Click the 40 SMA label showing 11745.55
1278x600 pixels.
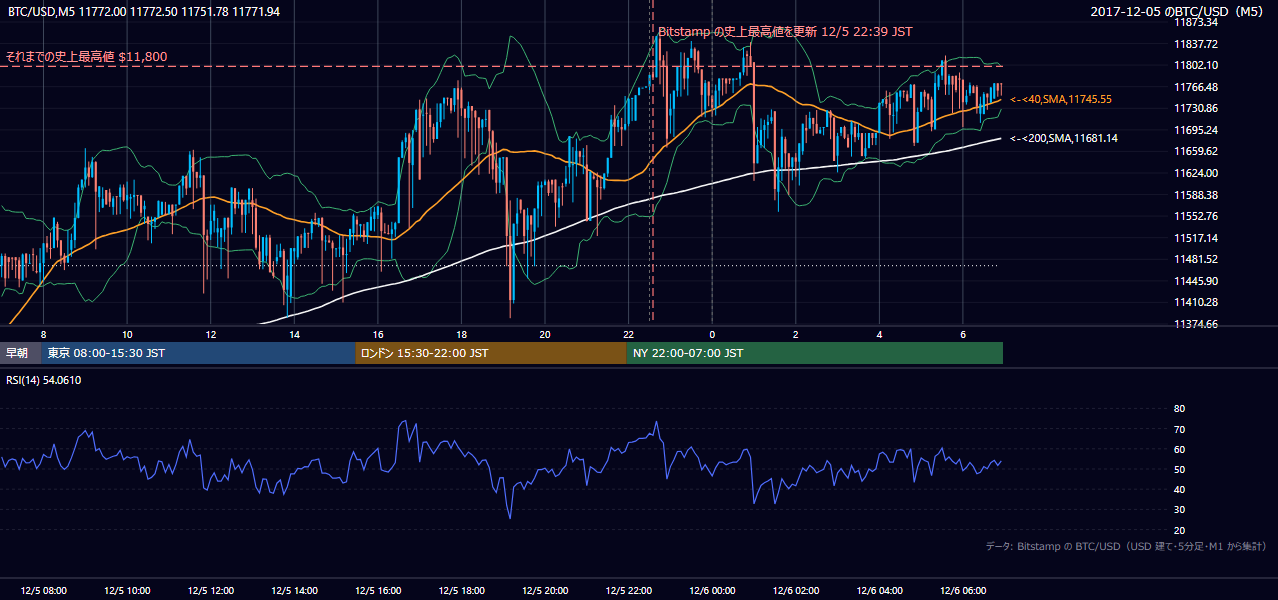coord(1061,99)
